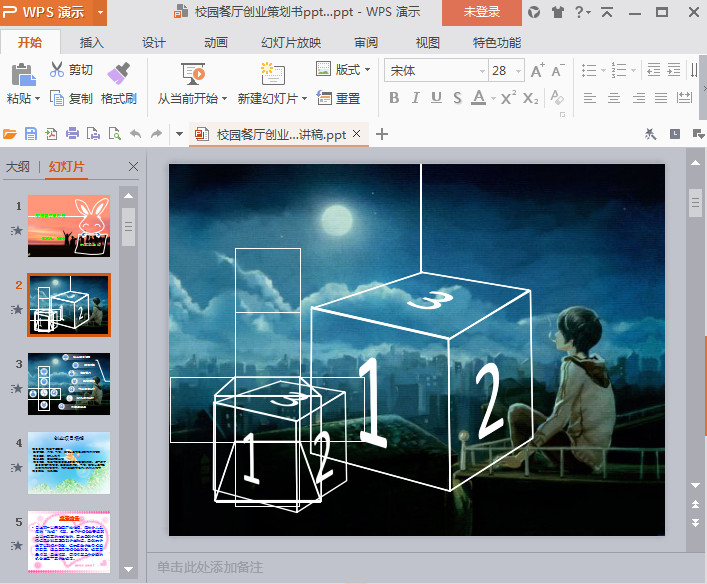Viewport: 707px width, 584px height.
Task: Align text right
Action: [638, 98]
